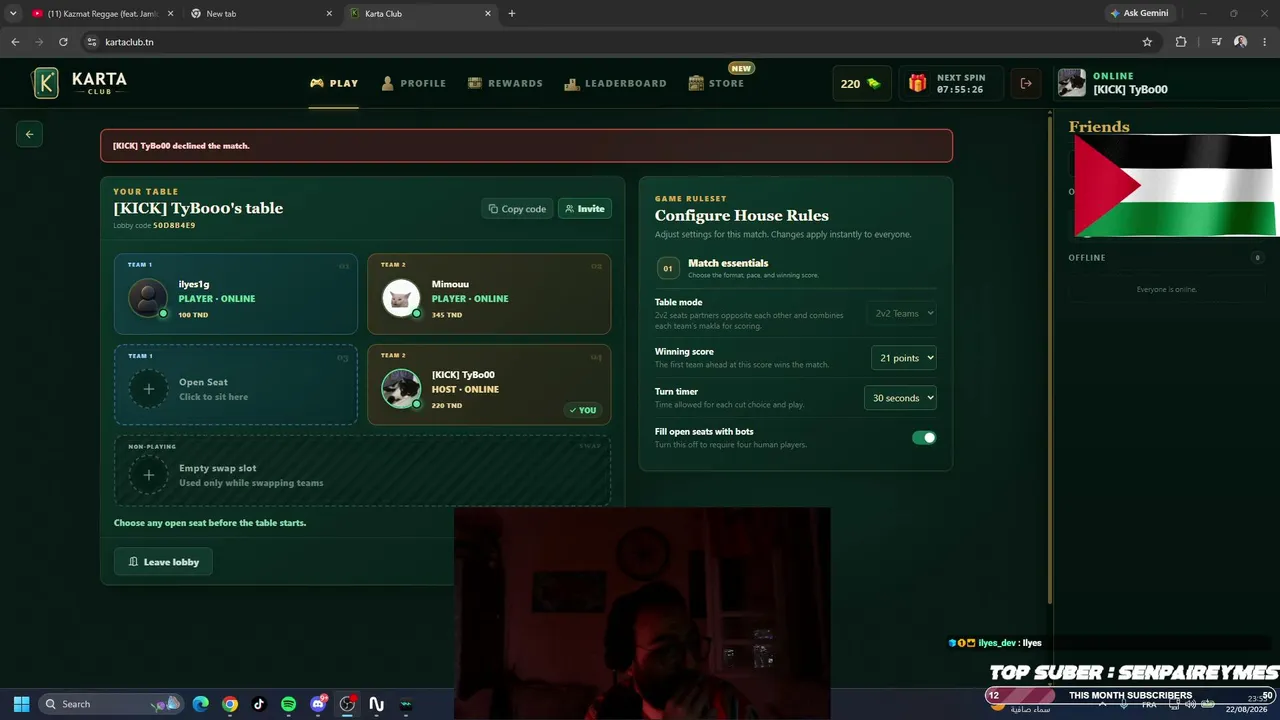
Task: Click the taskbar Search box
Action: click(111, 704)
